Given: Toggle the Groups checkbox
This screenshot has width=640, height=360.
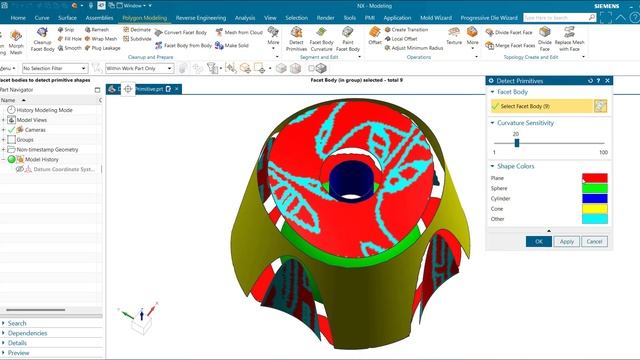Looking at the screenshot, I should [11, 140].
